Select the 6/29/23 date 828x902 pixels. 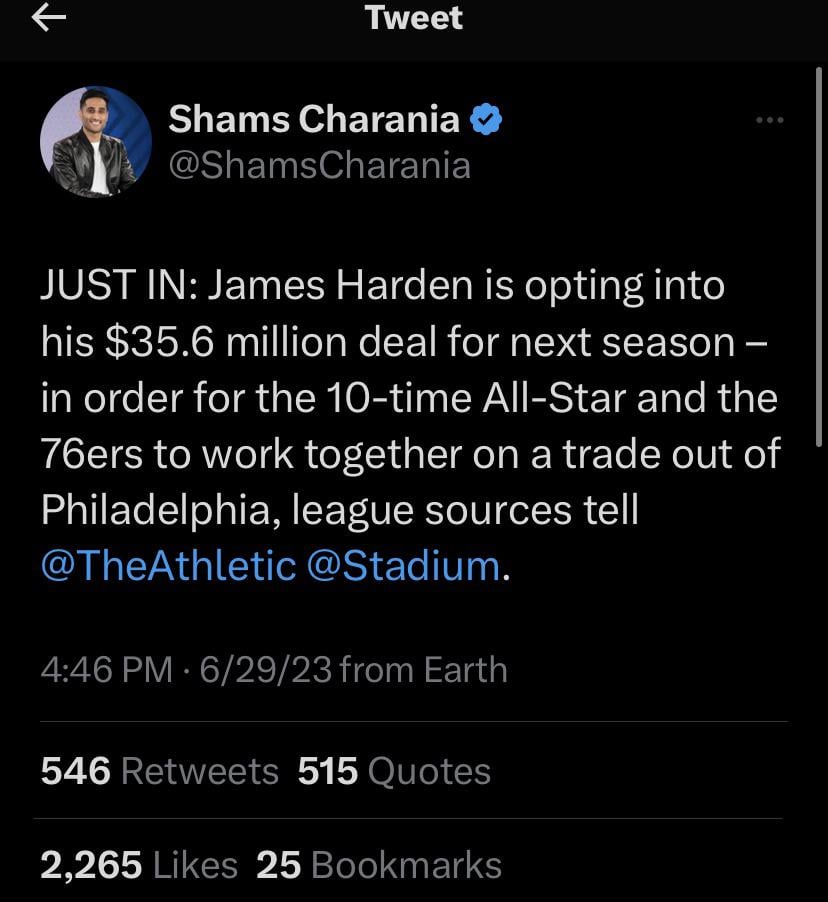pyautogui.click(x=266, y=669)
